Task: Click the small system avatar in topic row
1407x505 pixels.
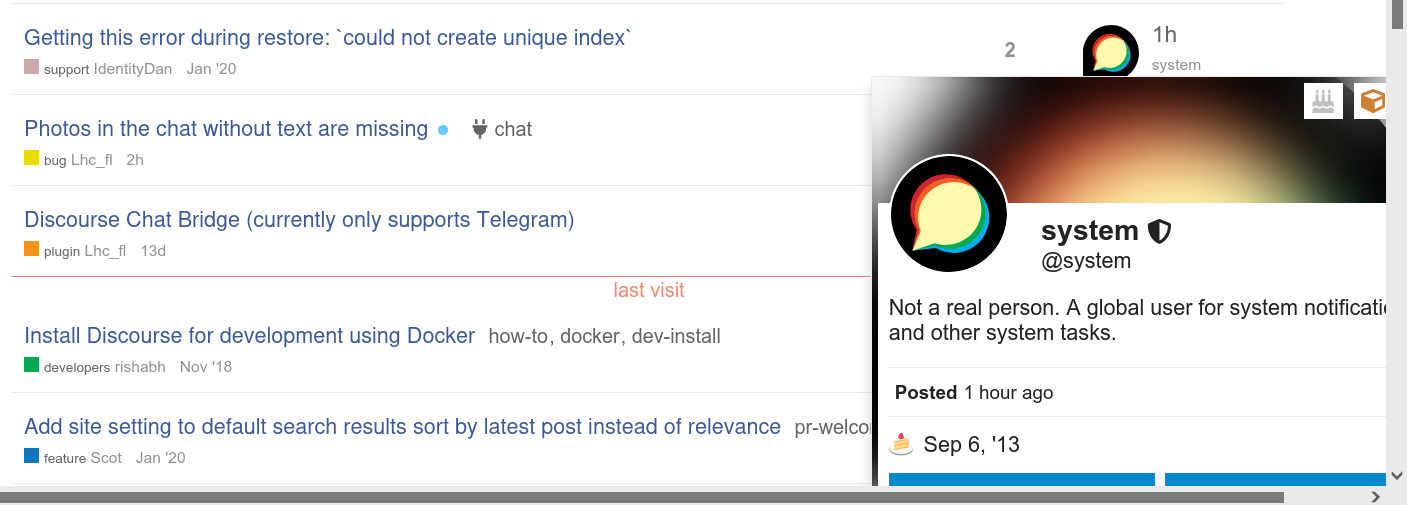Action: tap(1110, 52)
